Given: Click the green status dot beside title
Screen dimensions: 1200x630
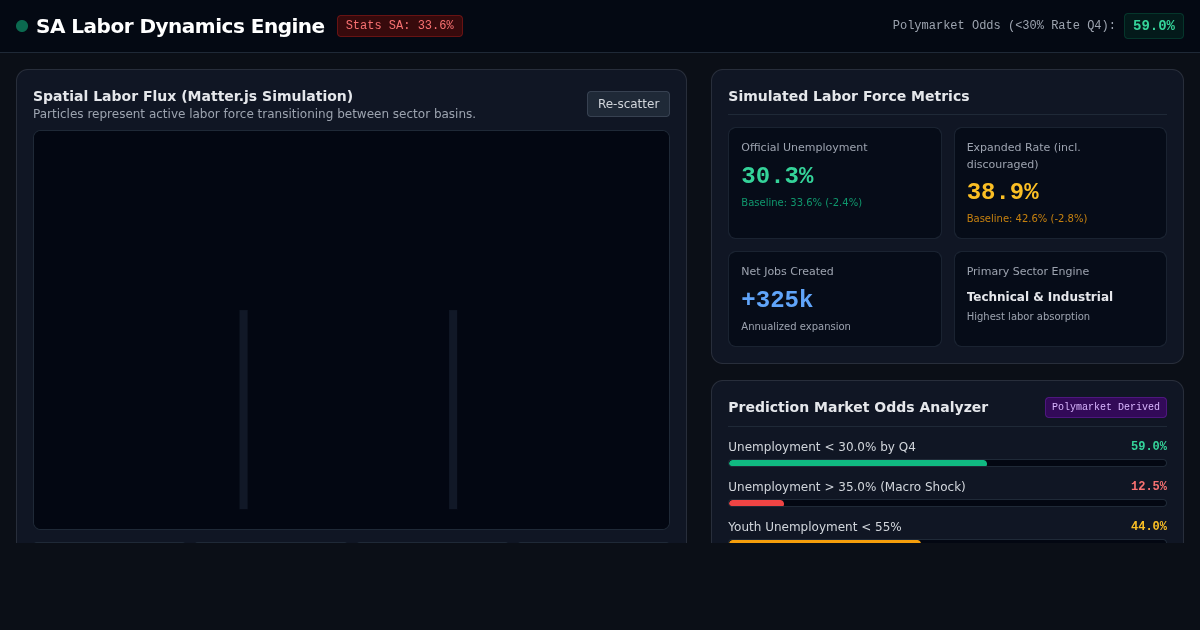Looking at the screenshot, I should [x=22, y=26].
